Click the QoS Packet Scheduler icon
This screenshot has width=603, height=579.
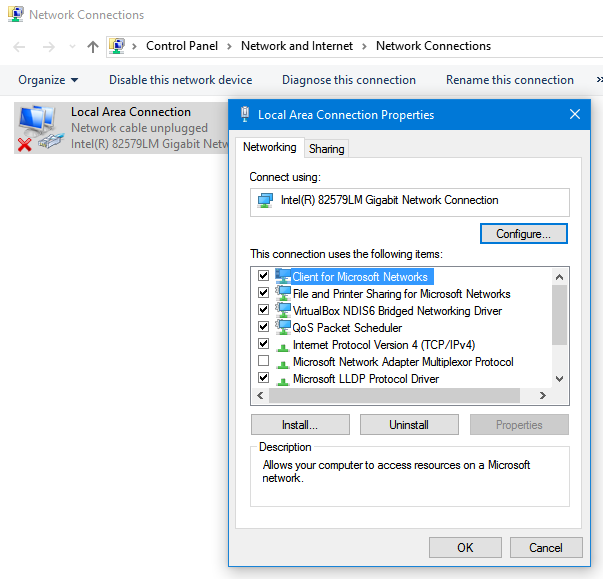(x=283, y=327)
